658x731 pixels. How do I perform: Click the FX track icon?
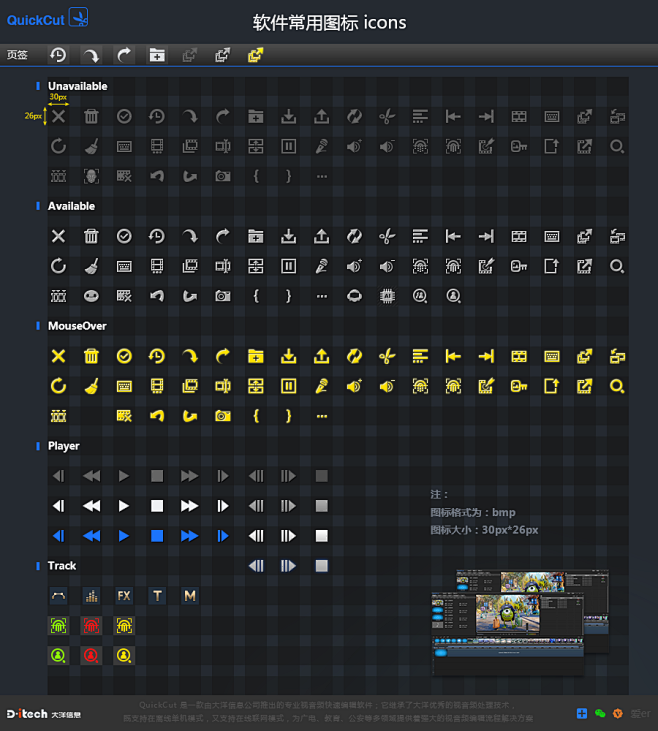(x=124, y=596)
